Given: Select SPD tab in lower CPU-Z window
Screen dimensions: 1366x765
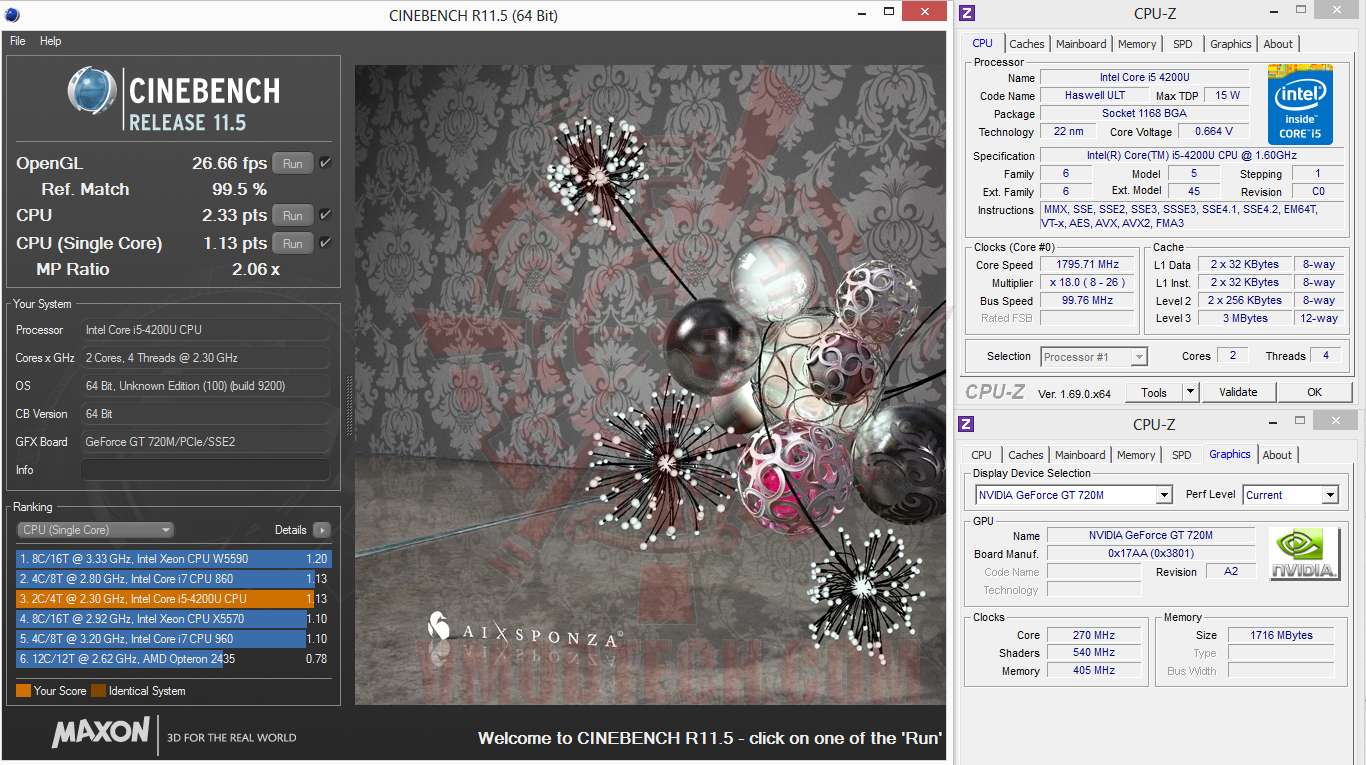Looking at the screenshot, I should 1182,455.
